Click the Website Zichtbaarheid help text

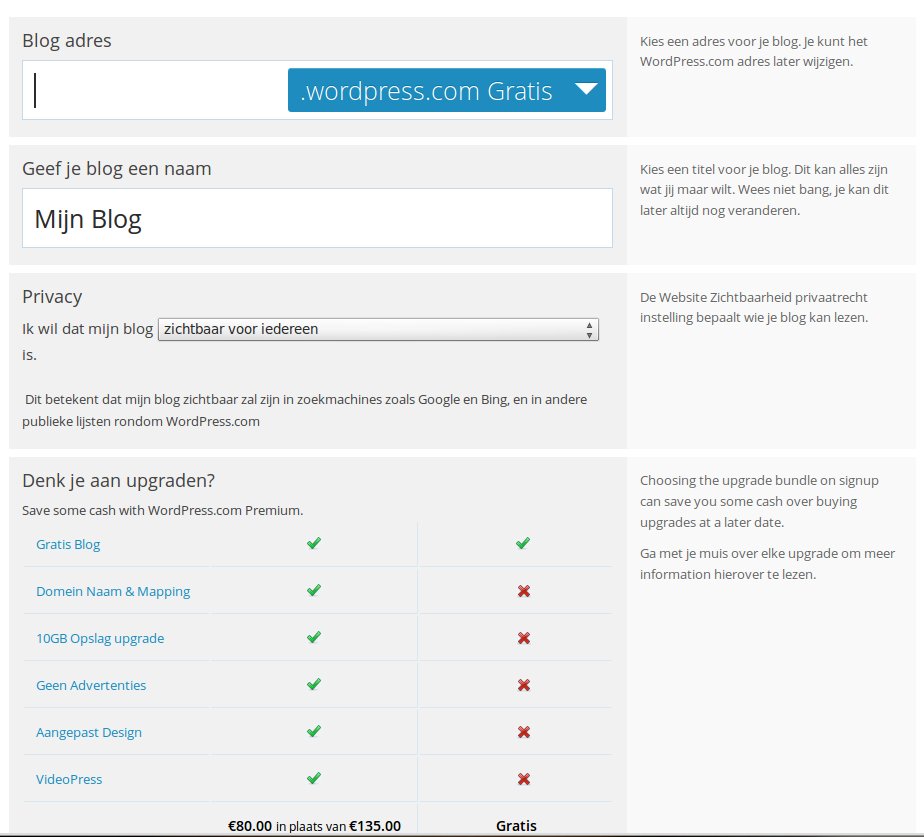(x=754, y=307)
